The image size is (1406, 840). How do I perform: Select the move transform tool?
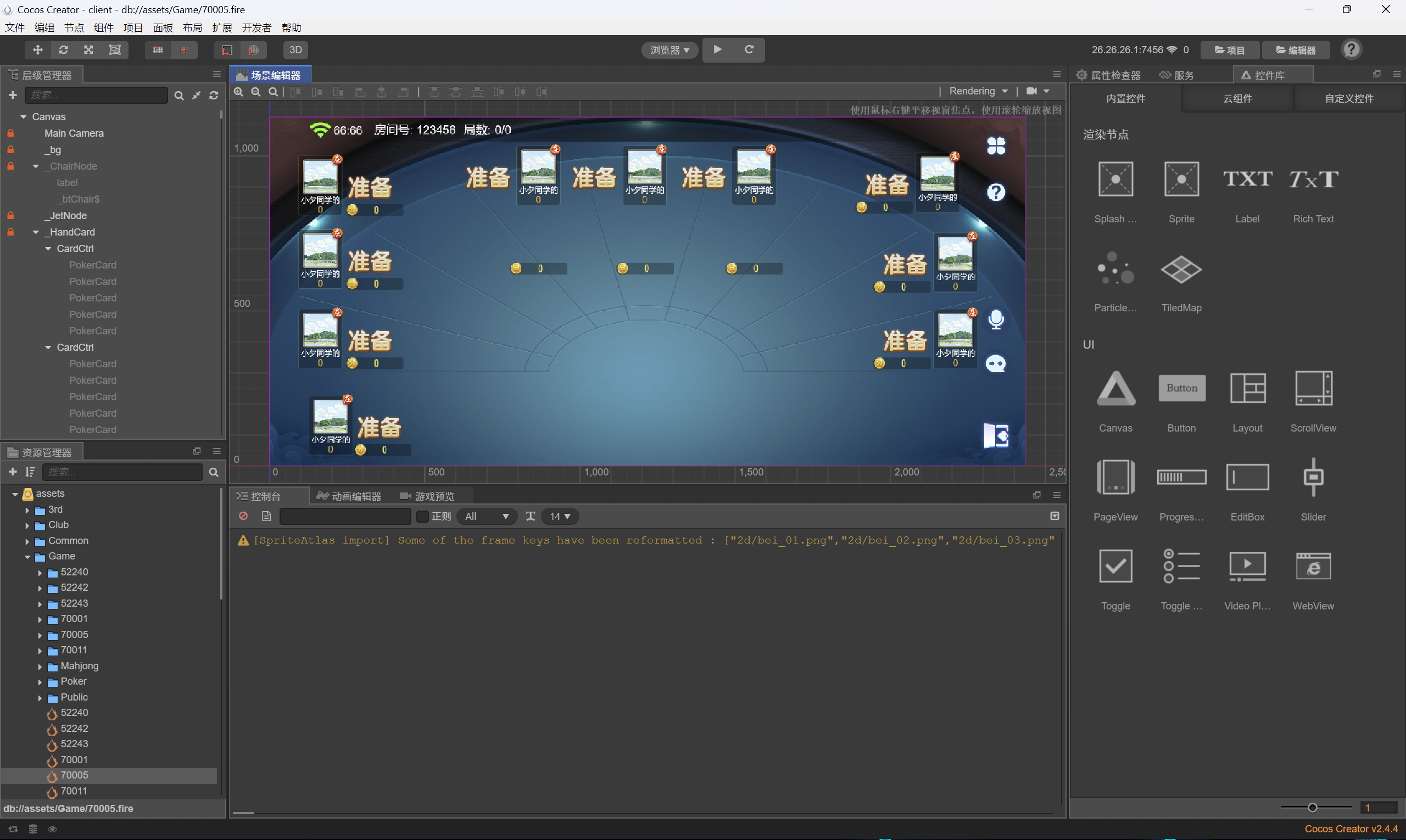coord(37,50)
